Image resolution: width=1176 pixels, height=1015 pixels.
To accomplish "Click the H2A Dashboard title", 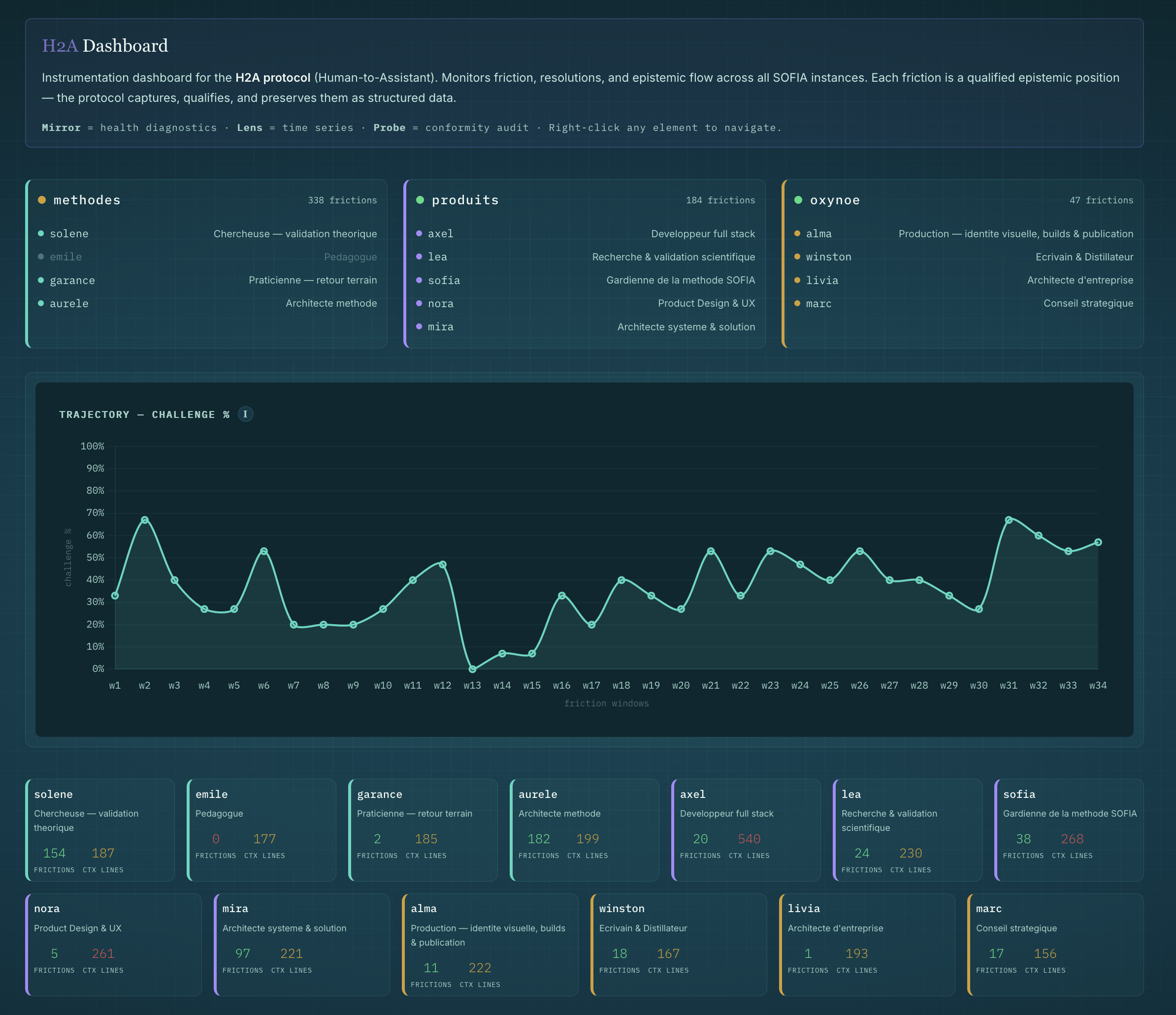I will coord(105,46).
